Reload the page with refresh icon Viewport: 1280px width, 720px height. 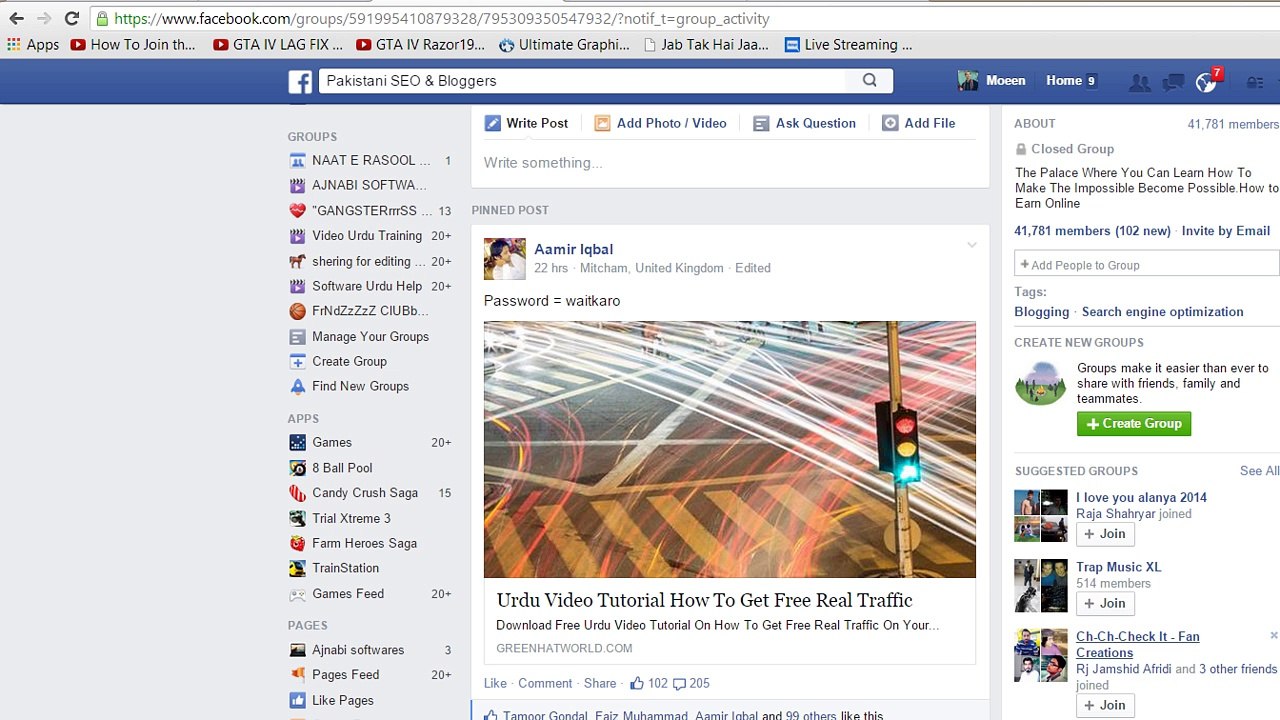click(x=72, y=18)
